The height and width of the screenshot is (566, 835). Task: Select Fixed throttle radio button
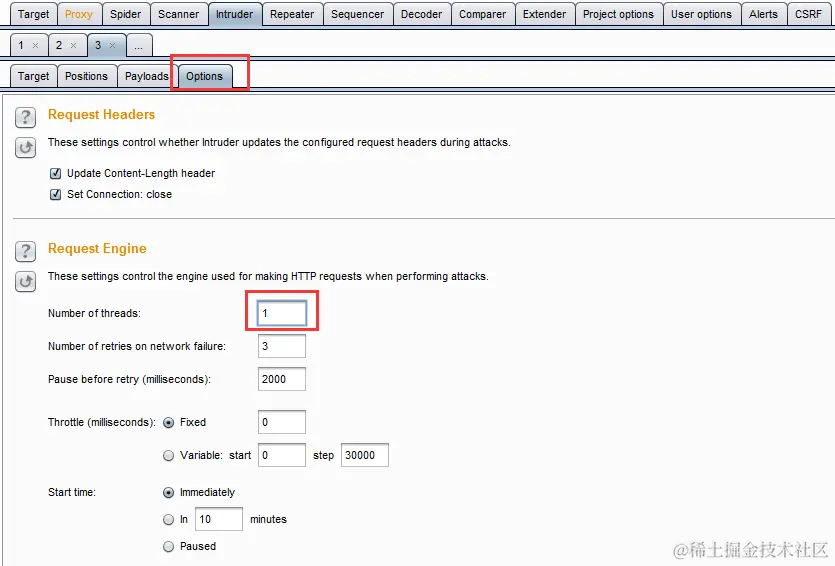[168, 423]
